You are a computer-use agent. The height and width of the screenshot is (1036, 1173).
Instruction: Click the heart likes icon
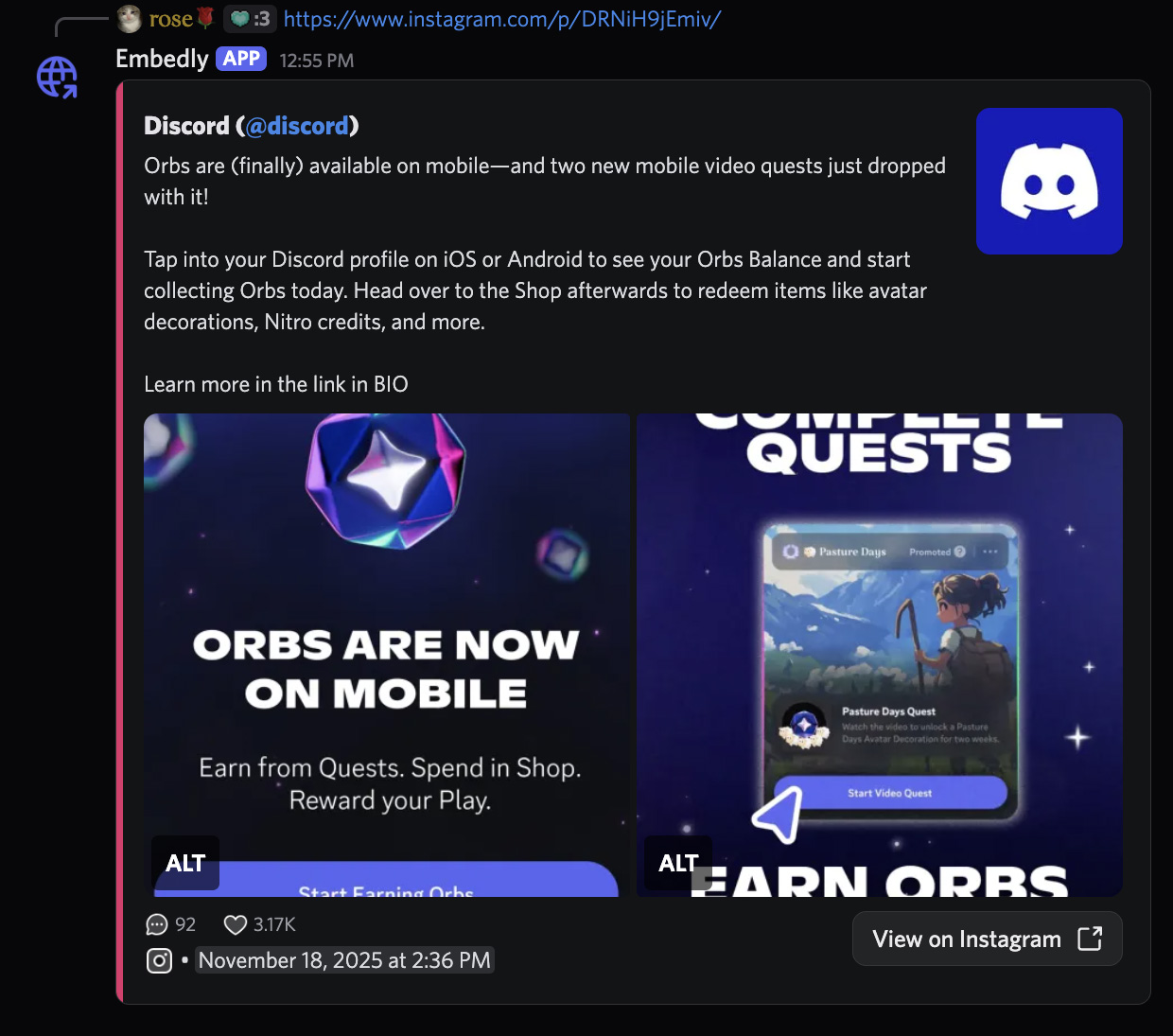(236, 924)
